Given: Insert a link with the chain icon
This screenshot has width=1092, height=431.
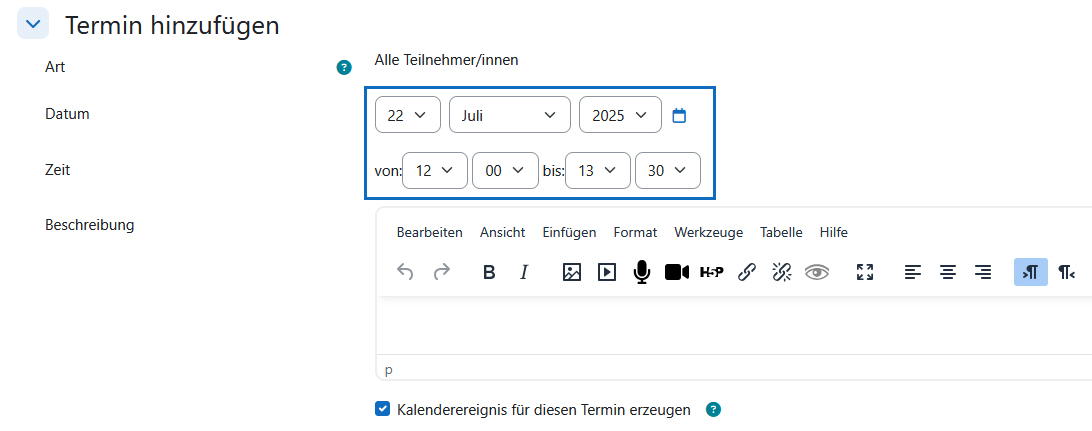Looking at the screenshot, I should (747, 272).
